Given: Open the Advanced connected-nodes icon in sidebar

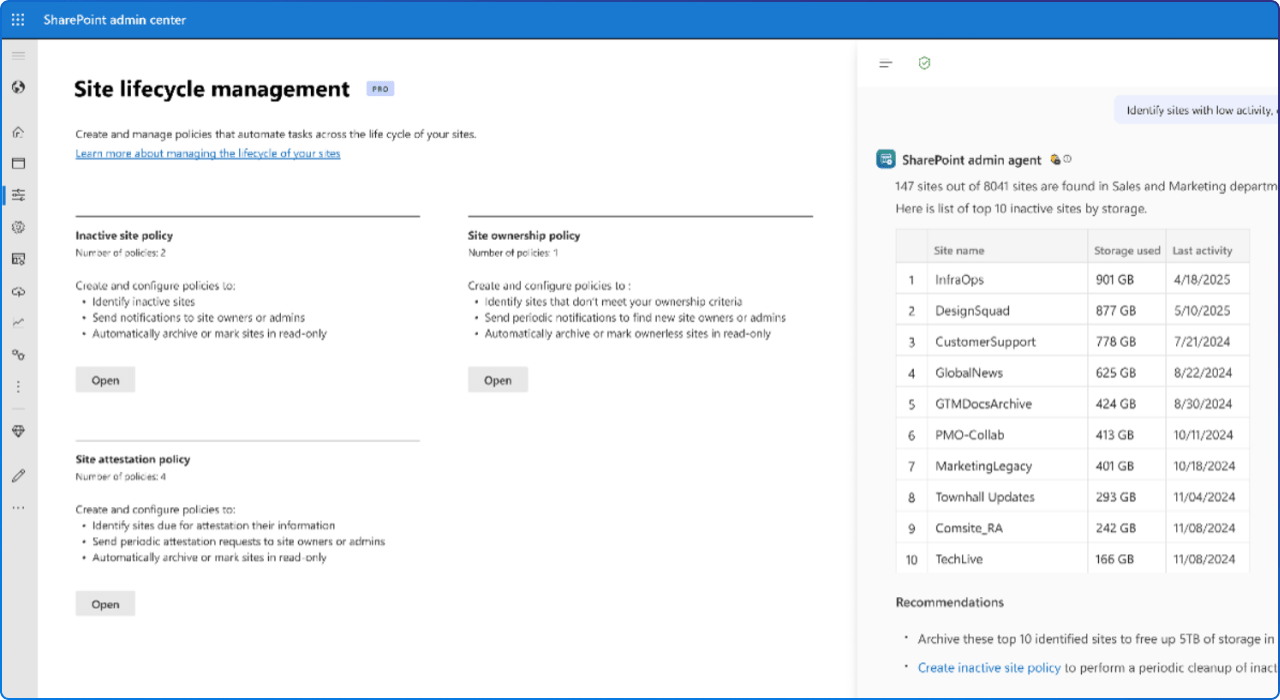Looking at the screenshot, I should (18, 355).
